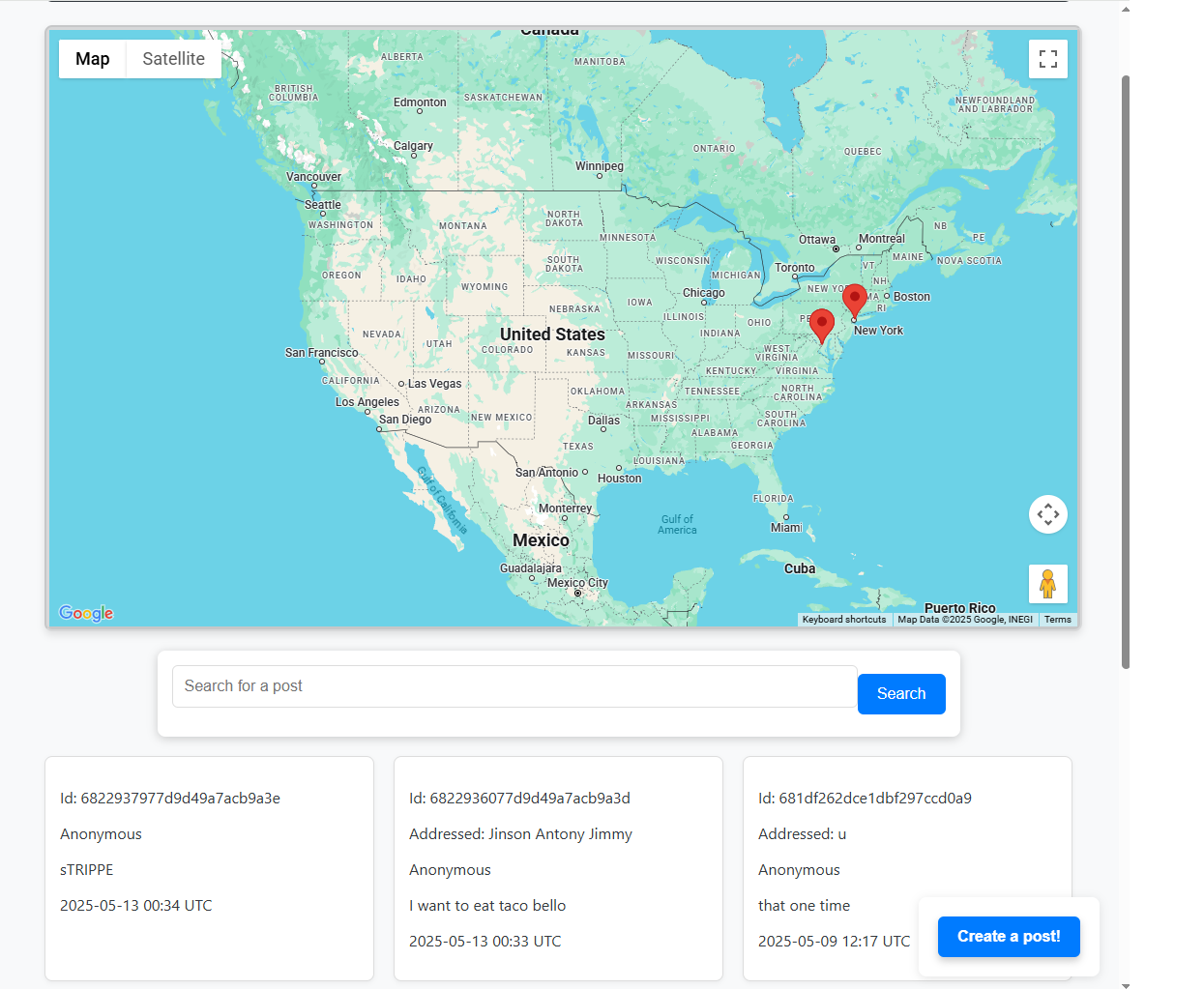Click Edmonton on the map

pyautogui.click(x=420, y=102)
